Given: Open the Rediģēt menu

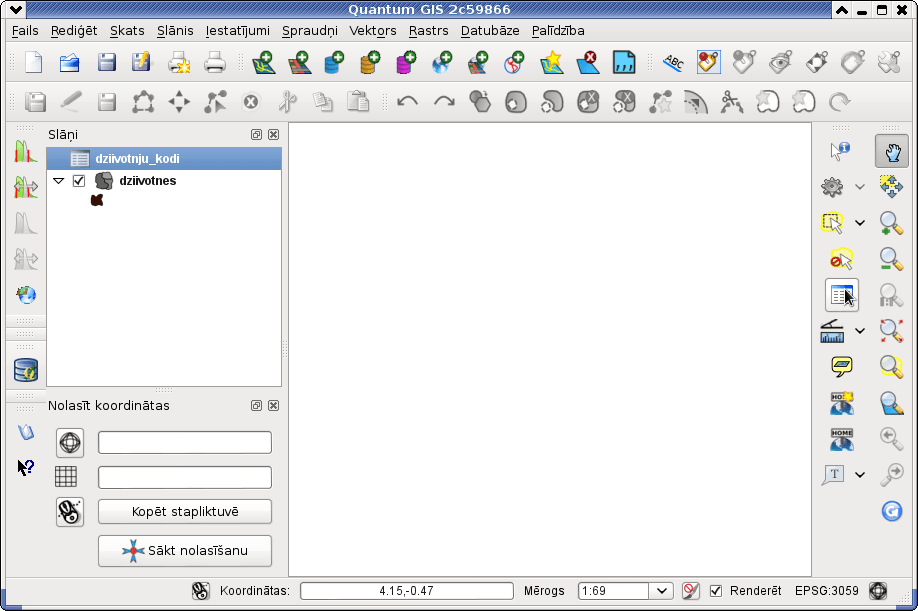Looking at the screenshot, I should [x=74, y=30].
